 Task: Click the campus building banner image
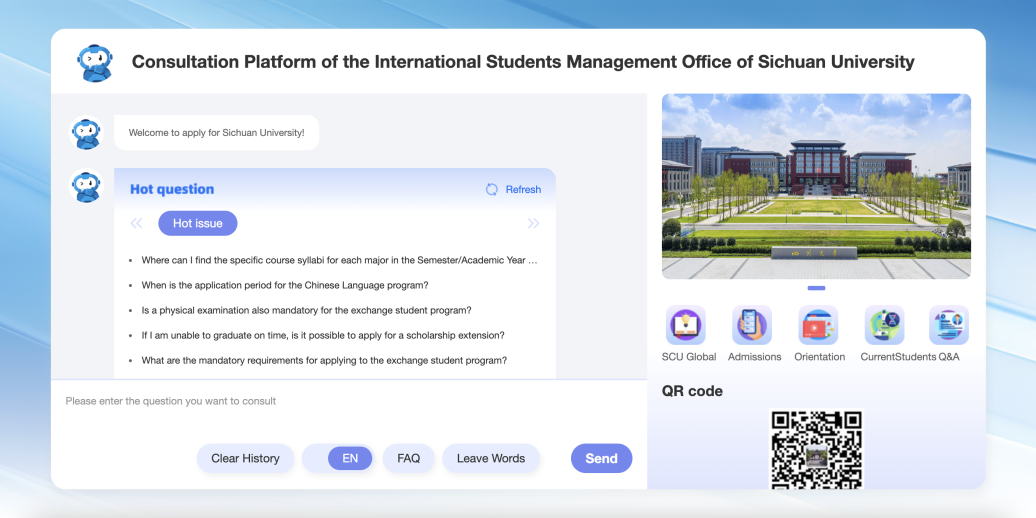(816, 186)
